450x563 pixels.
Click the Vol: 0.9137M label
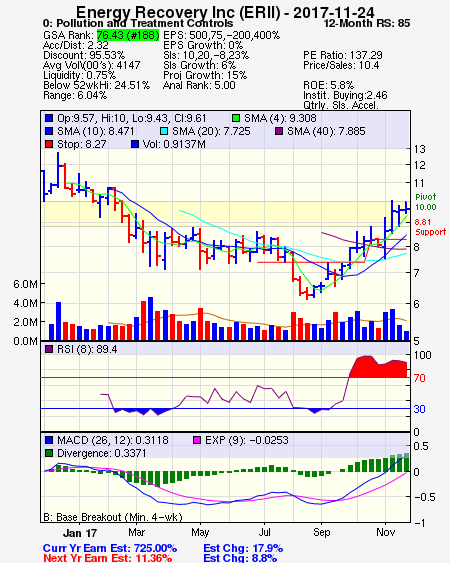pyautogui.click(x=174, y=144)
